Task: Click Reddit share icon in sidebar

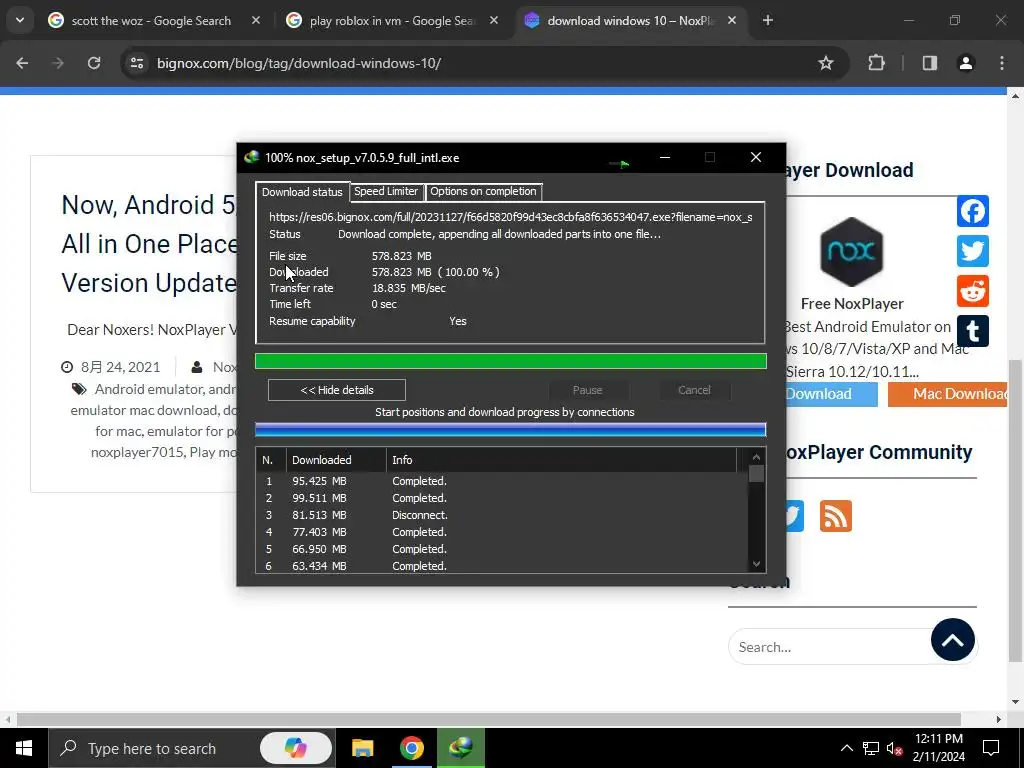Action: (972, 291)
